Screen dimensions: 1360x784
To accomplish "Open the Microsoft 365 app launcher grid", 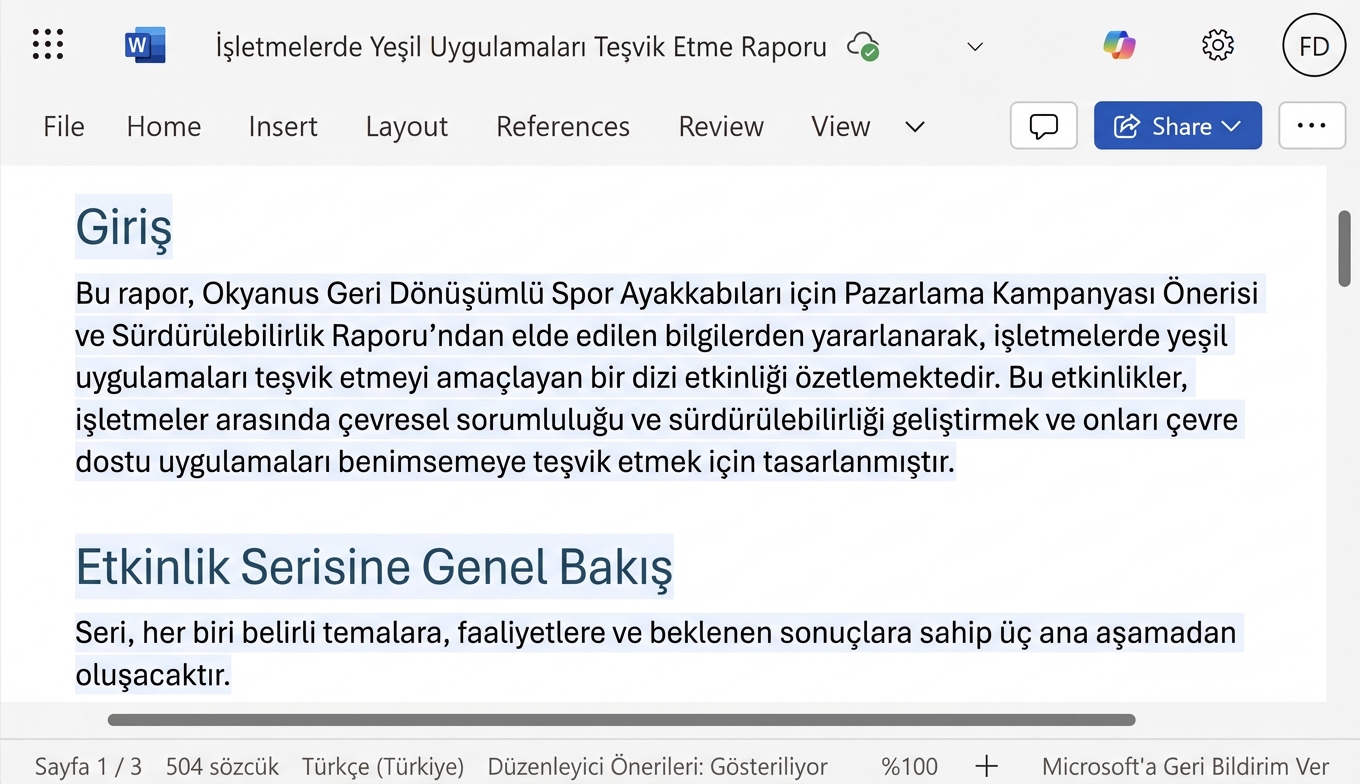I will [47, 44].
